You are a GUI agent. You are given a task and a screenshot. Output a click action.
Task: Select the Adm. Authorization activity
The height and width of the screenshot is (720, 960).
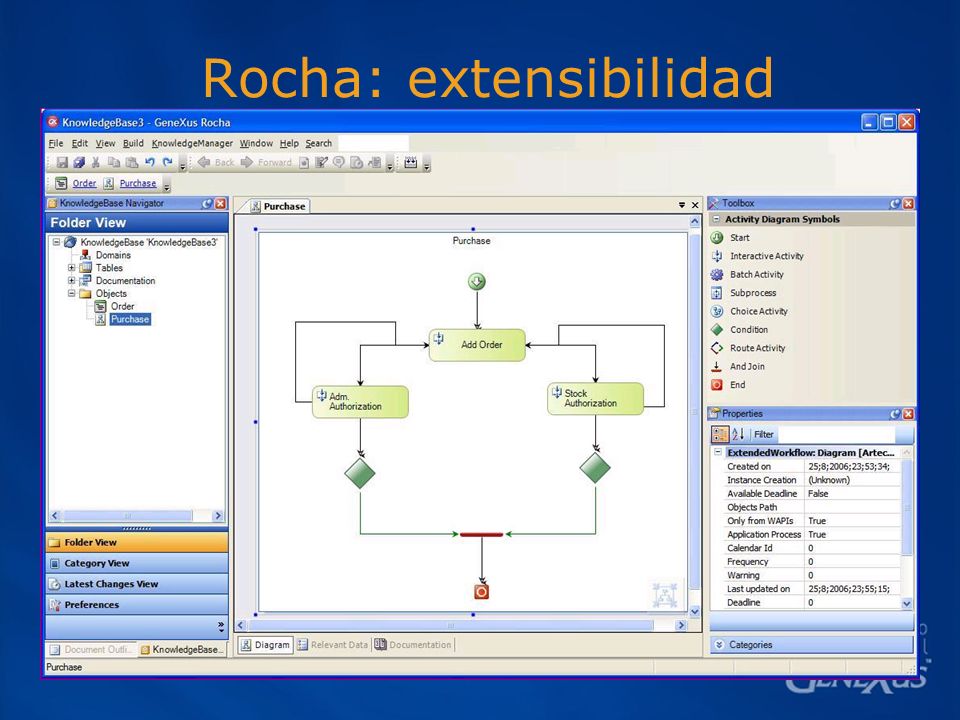tap(360, 402)
